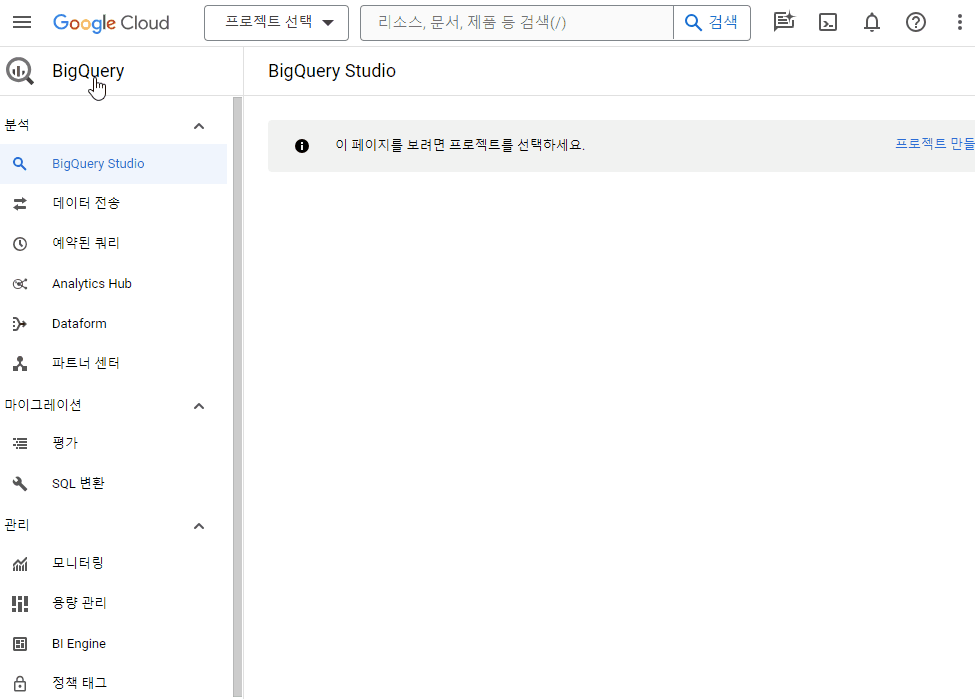Click the 검색 search button
This screenshot has width=975, height=699.
tap(711, 23)
